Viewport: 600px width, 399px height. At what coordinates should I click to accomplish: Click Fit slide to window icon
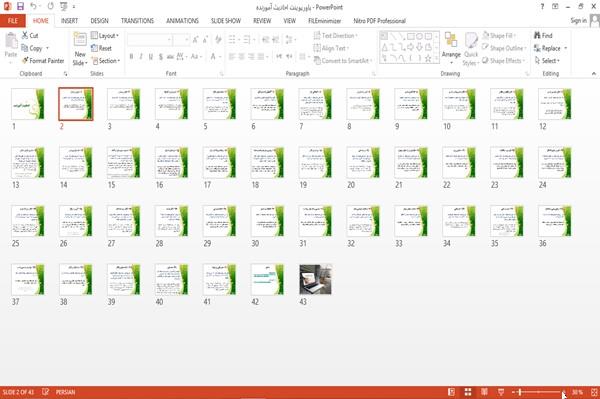click(x=594, y=392)
